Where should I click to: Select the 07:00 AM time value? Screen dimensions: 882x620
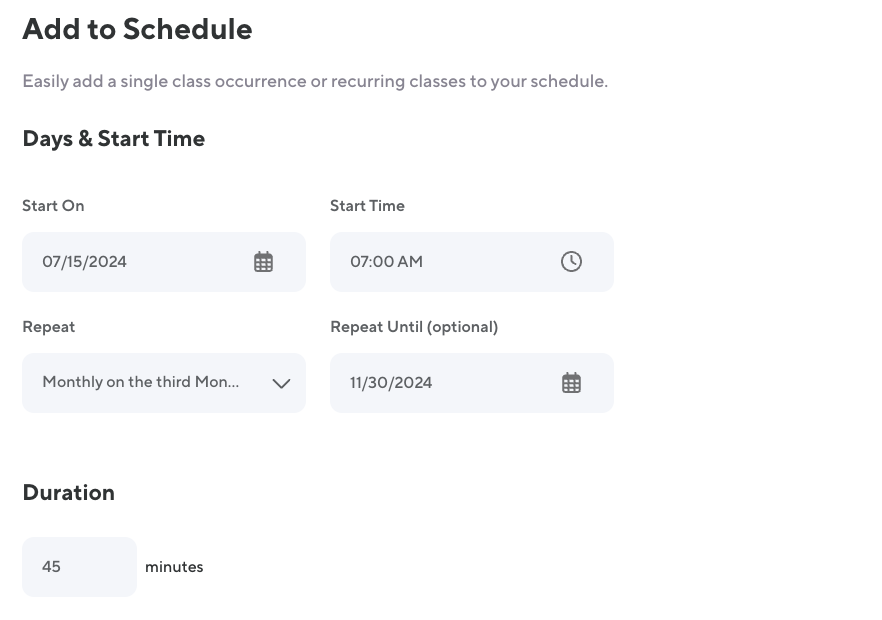pos(386,262)
